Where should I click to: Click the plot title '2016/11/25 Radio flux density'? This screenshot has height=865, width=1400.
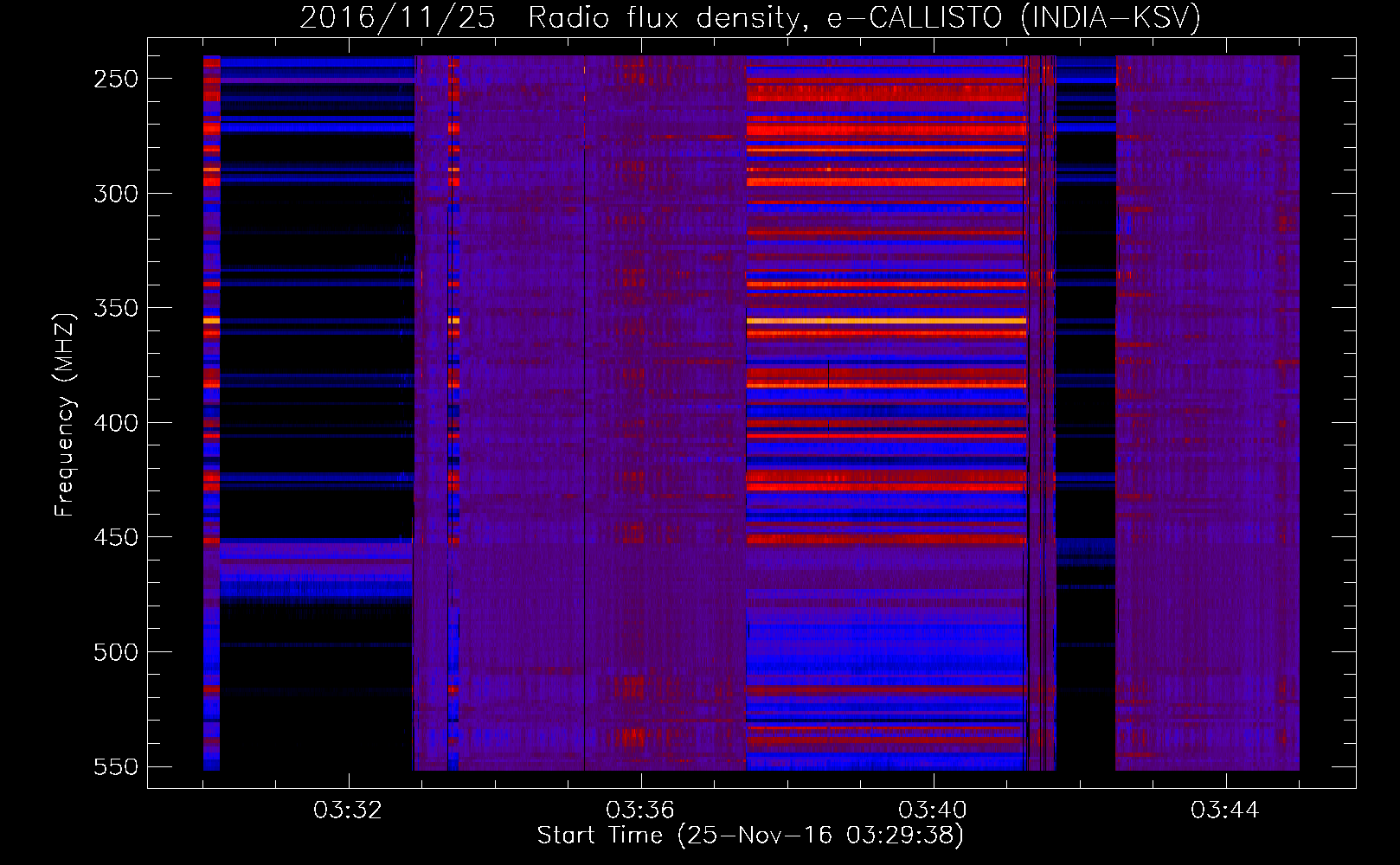pyautogui.click(x=750, y=17)
